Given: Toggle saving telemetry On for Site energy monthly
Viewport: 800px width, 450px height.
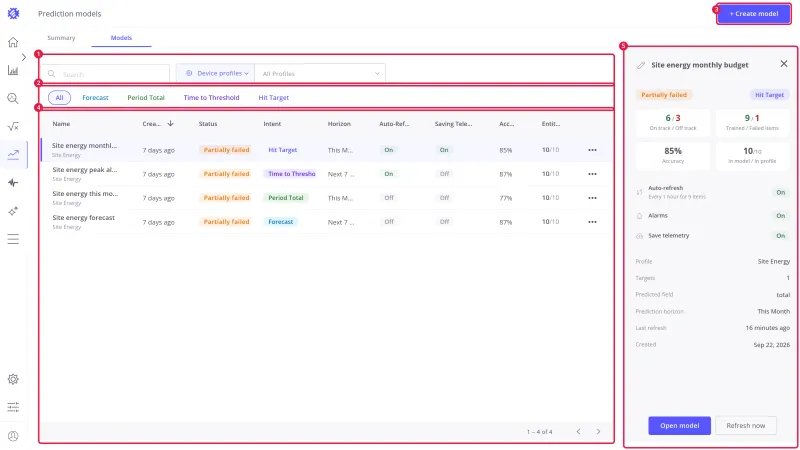Looking at the screenshot, I should 444,150.
